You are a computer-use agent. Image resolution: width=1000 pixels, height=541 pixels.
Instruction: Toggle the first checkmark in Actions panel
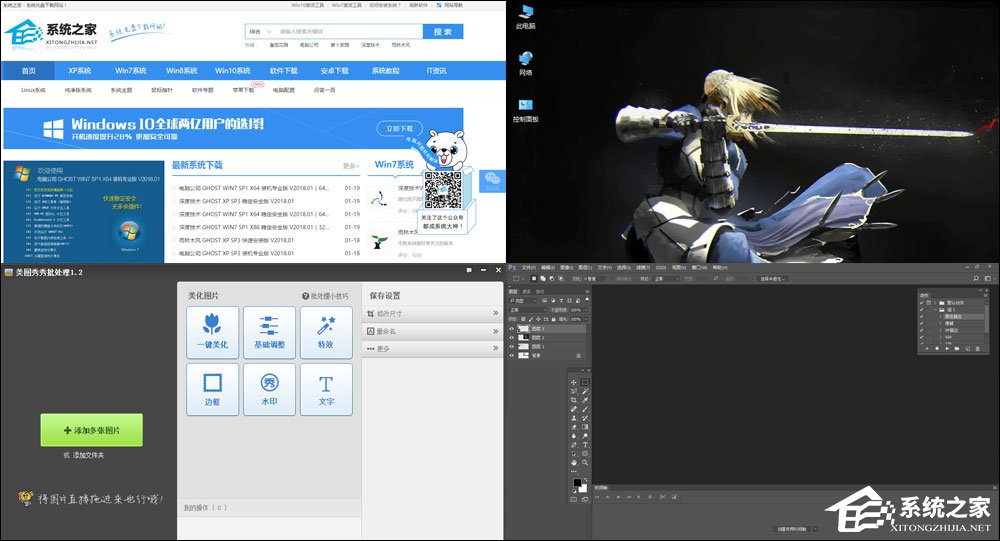point(922,301)
